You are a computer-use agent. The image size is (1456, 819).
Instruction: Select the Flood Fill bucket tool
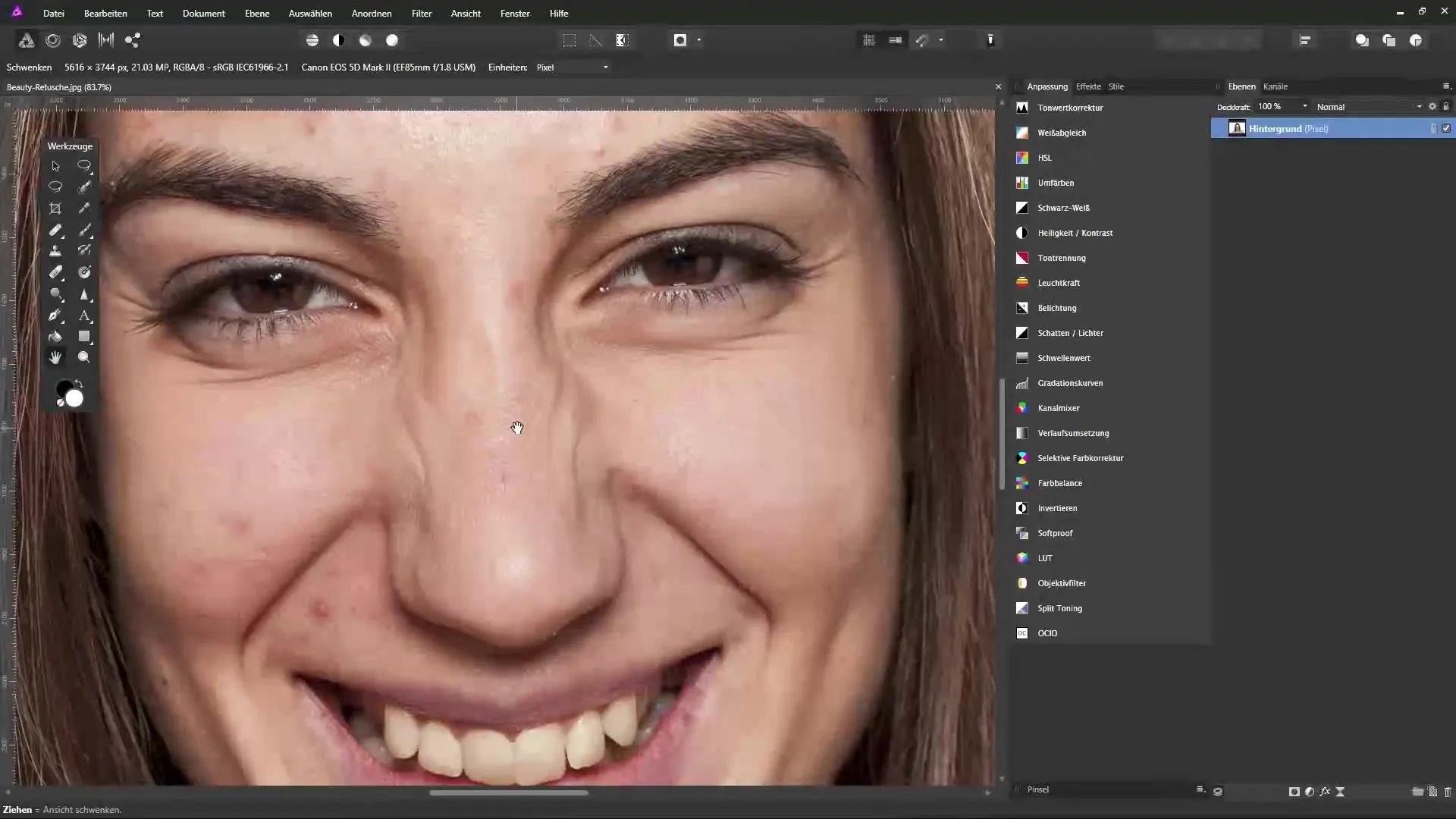(55, 336)
